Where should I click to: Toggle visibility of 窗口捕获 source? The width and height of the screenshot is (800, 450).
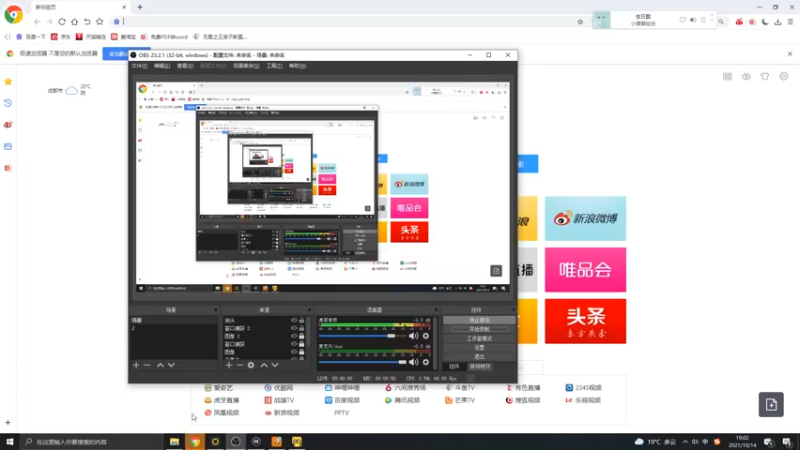(x=294, y=344)
